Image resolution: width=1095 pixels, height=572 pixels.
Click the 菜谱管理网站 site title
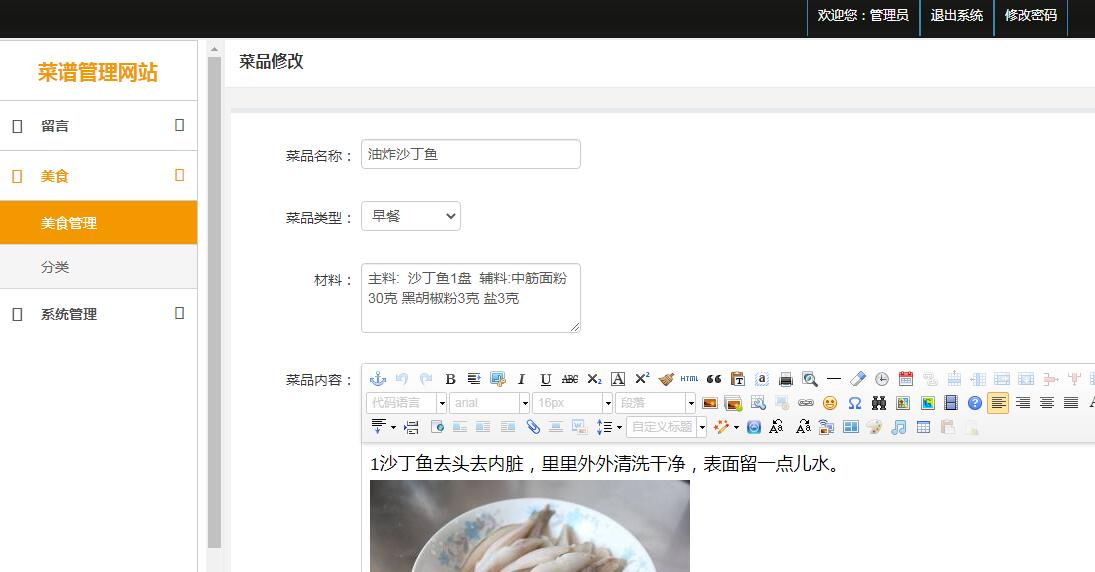pos(98,73)
